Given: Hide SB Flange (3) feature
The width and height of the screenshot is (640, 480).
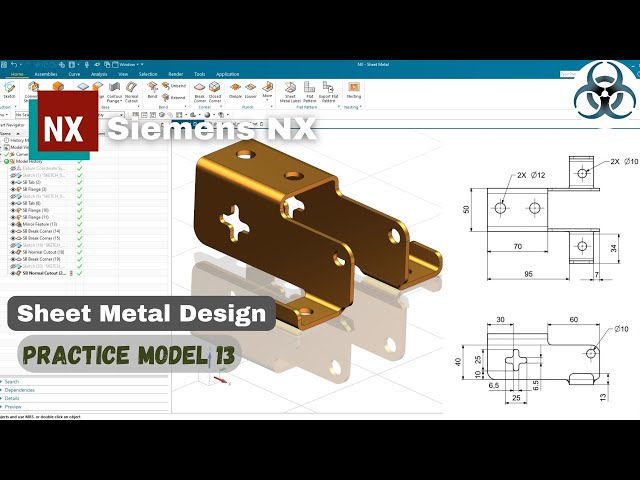Looking at the screenshot, I should (13, 189).
